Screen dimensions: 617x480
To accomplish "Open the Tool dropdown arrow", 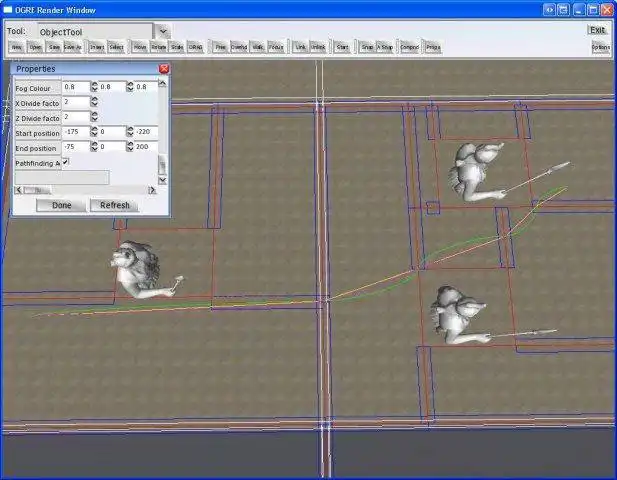I will click(163, 31).
